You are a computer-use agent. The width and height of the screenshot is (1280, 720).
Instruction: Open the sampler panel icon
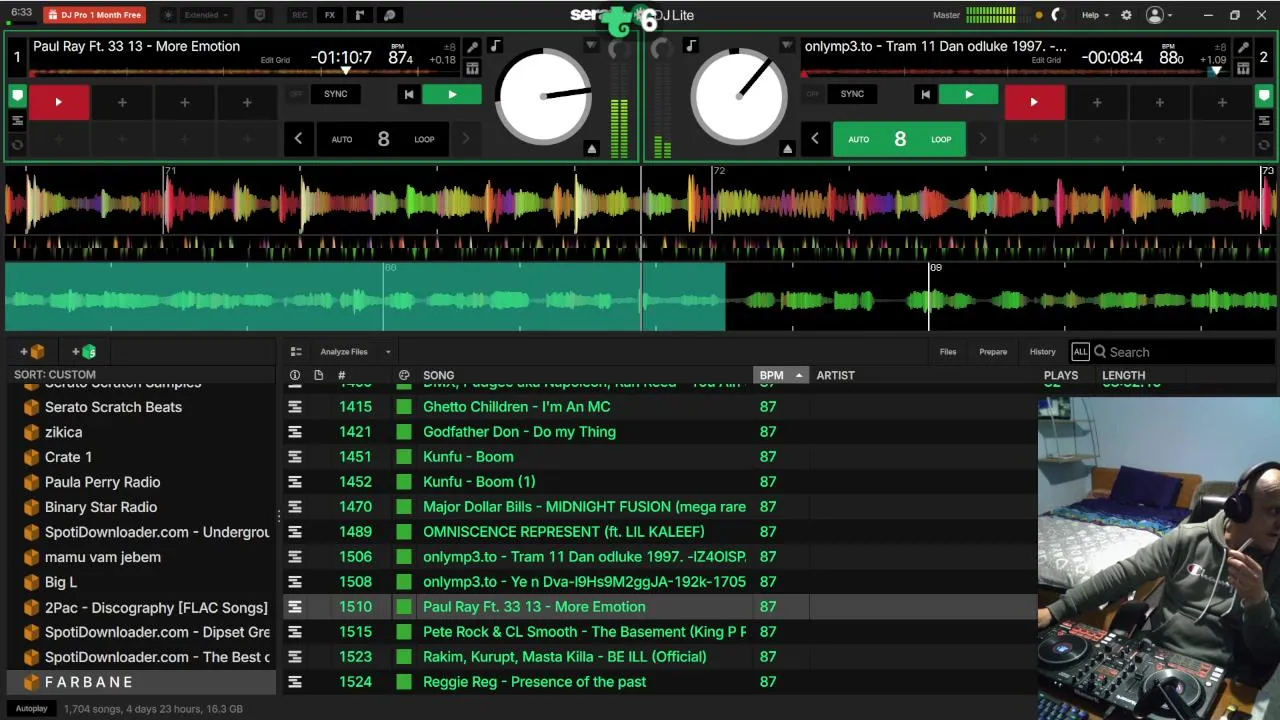(360, 15)
